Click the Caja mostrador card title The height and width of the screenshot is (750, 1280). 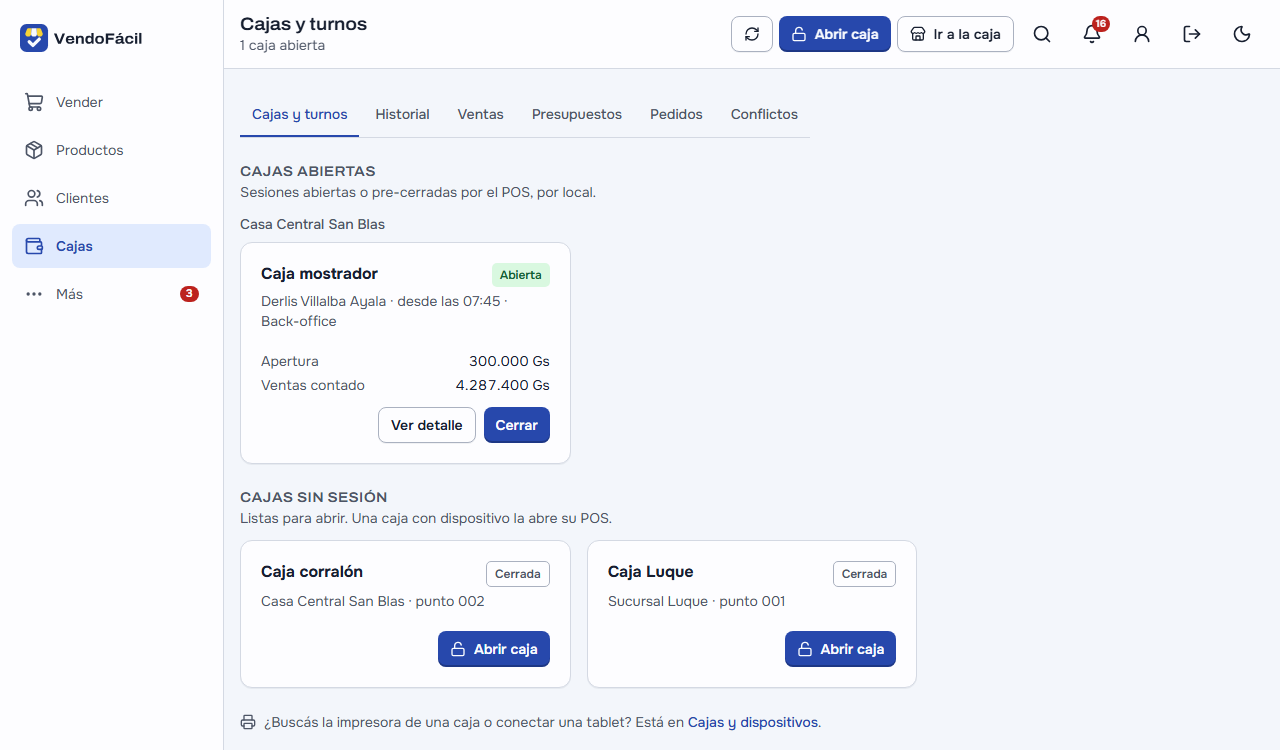[319, 273]
